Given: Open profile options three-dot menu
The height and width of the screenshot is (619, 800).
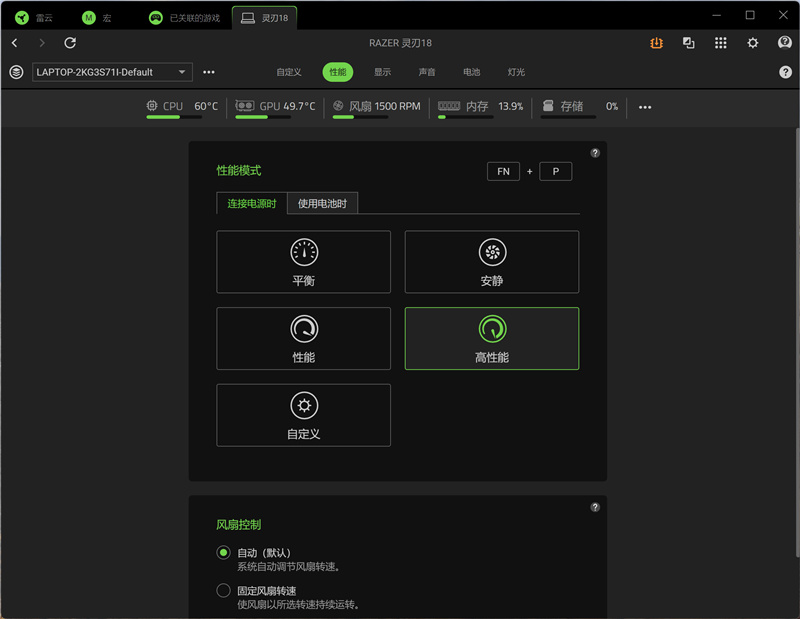Looking at the screenshot, I should pos(209,72).
